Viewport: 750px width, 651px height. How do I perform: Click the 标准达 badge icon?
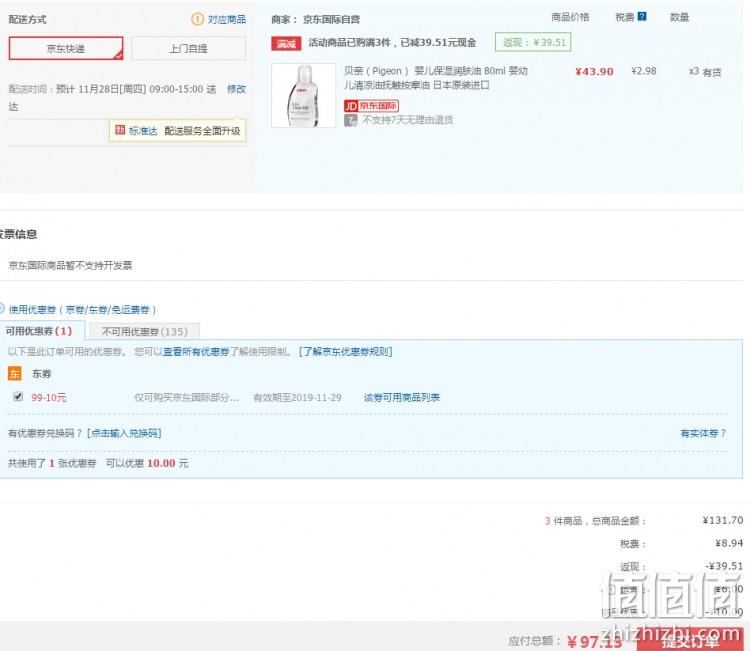coord(120,130)
